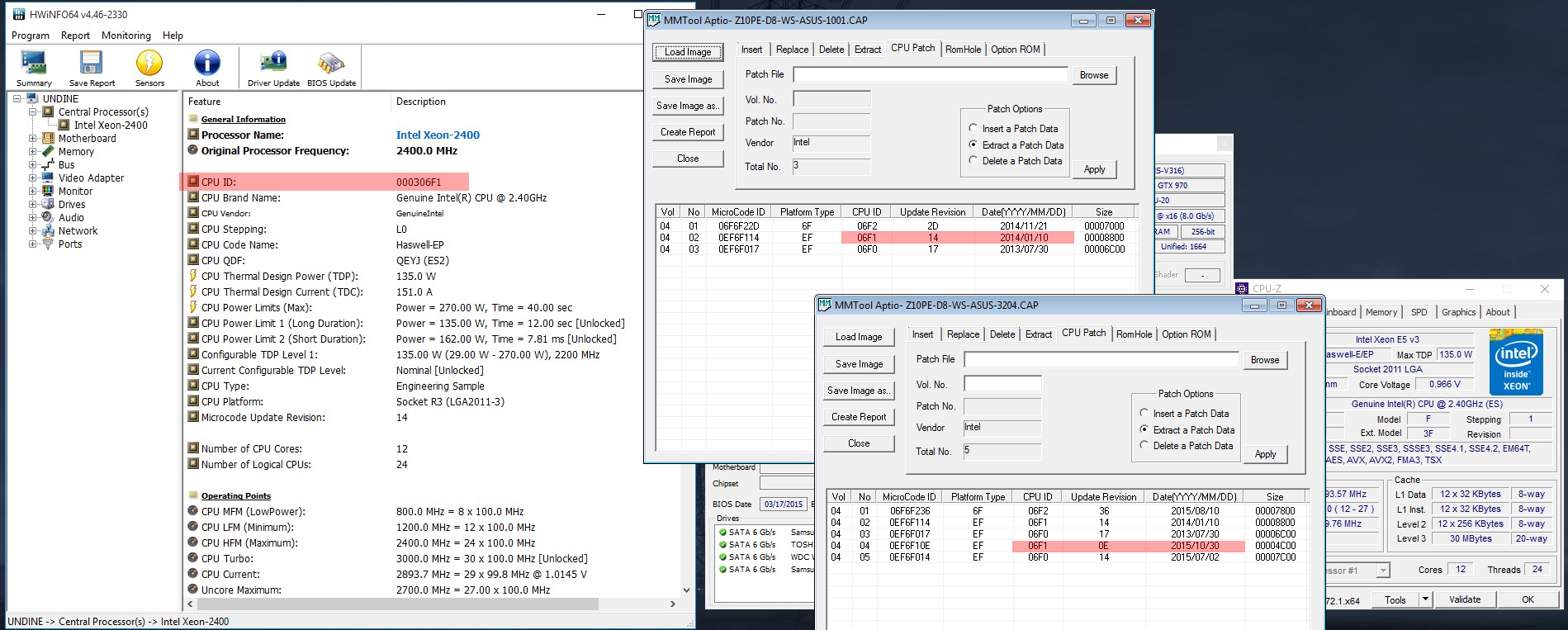Expand the Motherboard tree node

click(x=33, y=139)
